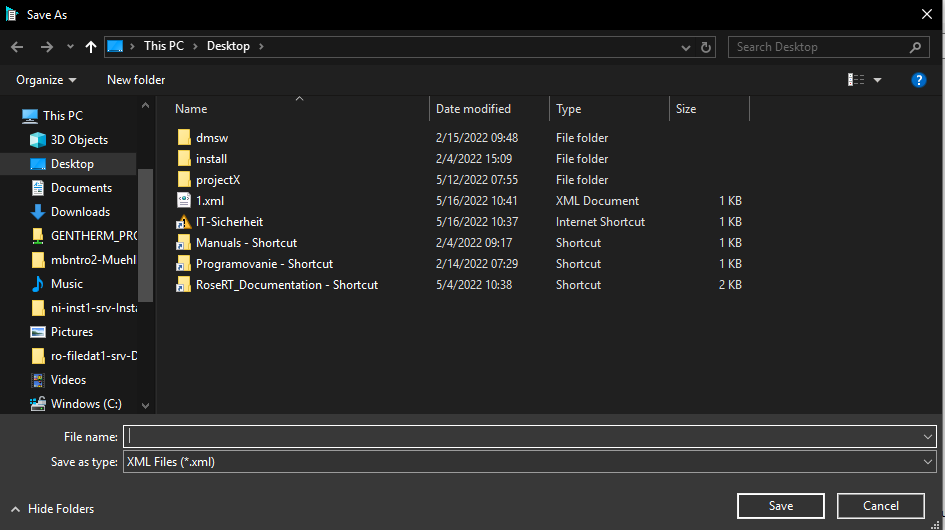This screenshot has height=530, width=945.
Task: Open recent locations chevron beside forward arrow
Action: (70, 46)
